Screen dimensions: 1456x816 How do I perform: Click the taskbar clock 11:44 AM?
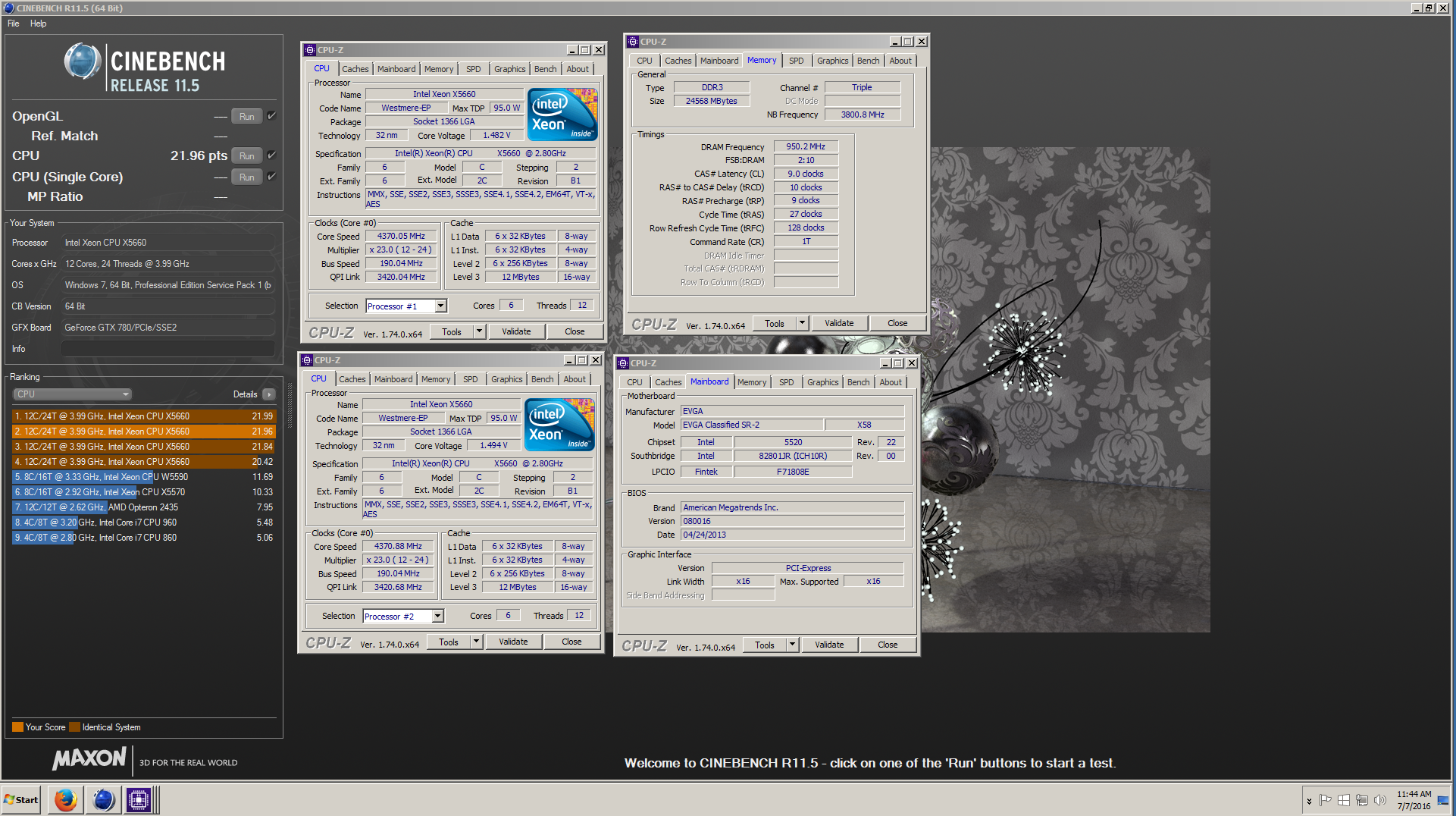pyautogui.click(x=1414, y=794)
